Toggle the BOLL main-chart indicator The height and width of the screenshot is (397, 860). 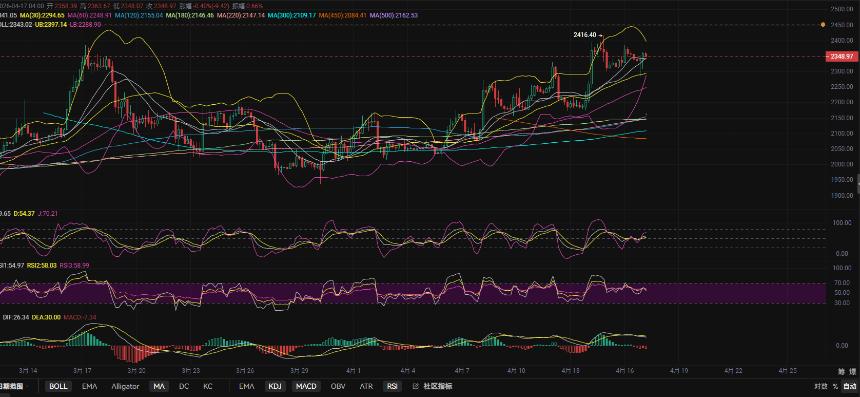pos(58,386)
